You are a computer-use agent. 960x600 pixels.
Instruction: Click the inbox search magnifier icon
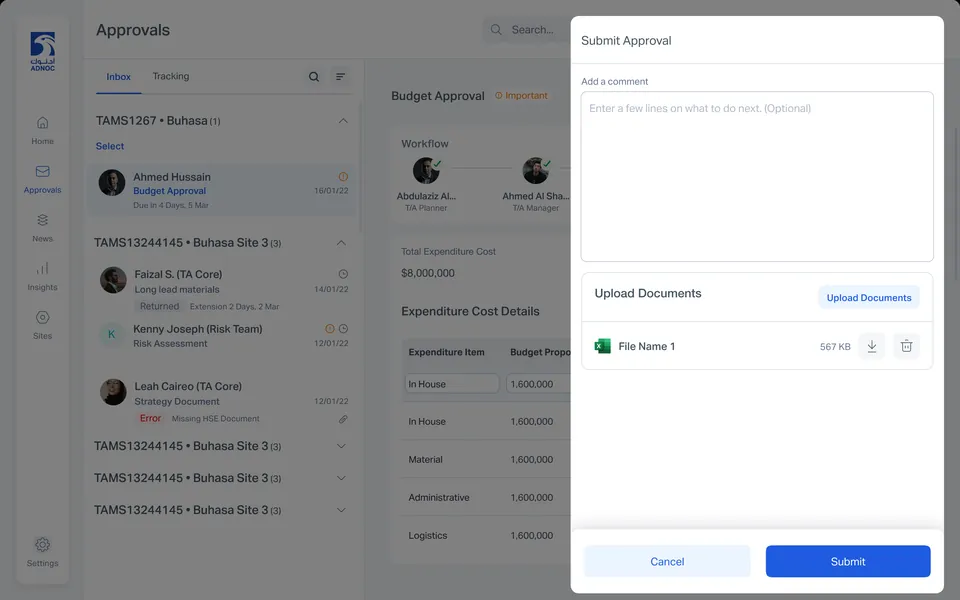(313, 77)
